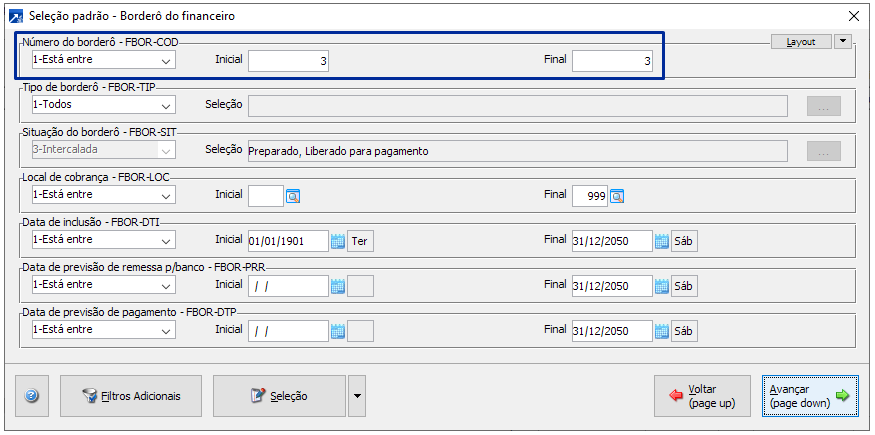Focus Local de cobrança Final field 999
This screenshot has height=435, width=875.
coord(590,196)
